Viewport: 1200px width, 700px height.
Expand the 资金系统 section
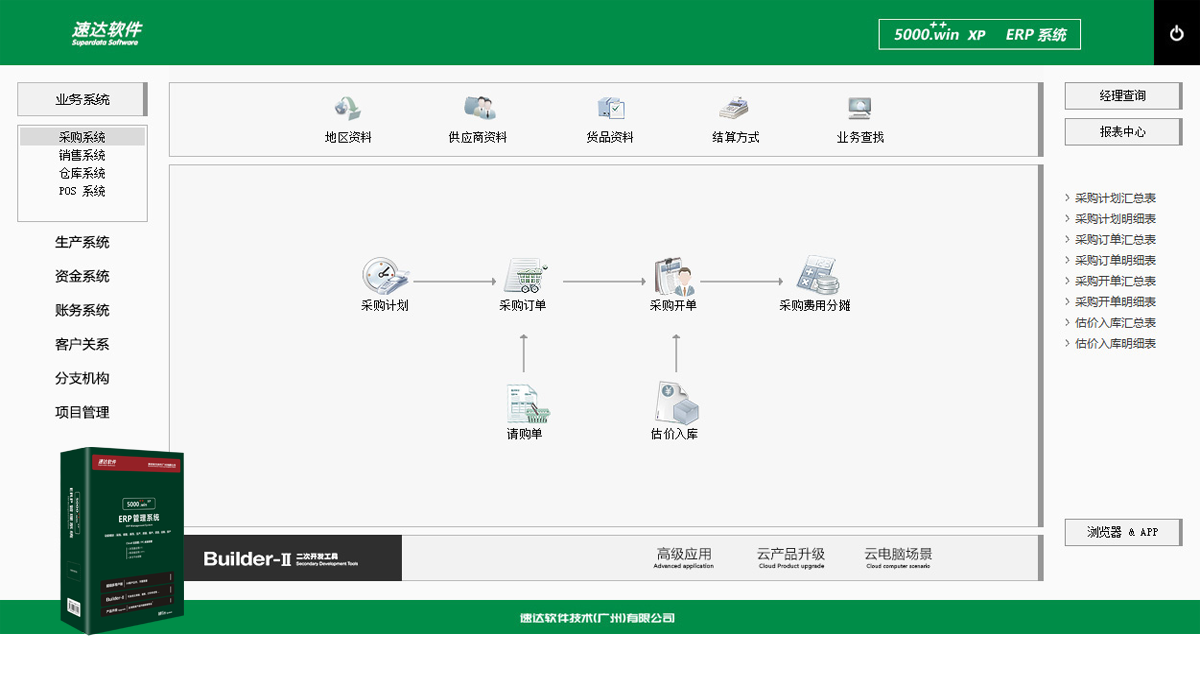tap(82, 276)
